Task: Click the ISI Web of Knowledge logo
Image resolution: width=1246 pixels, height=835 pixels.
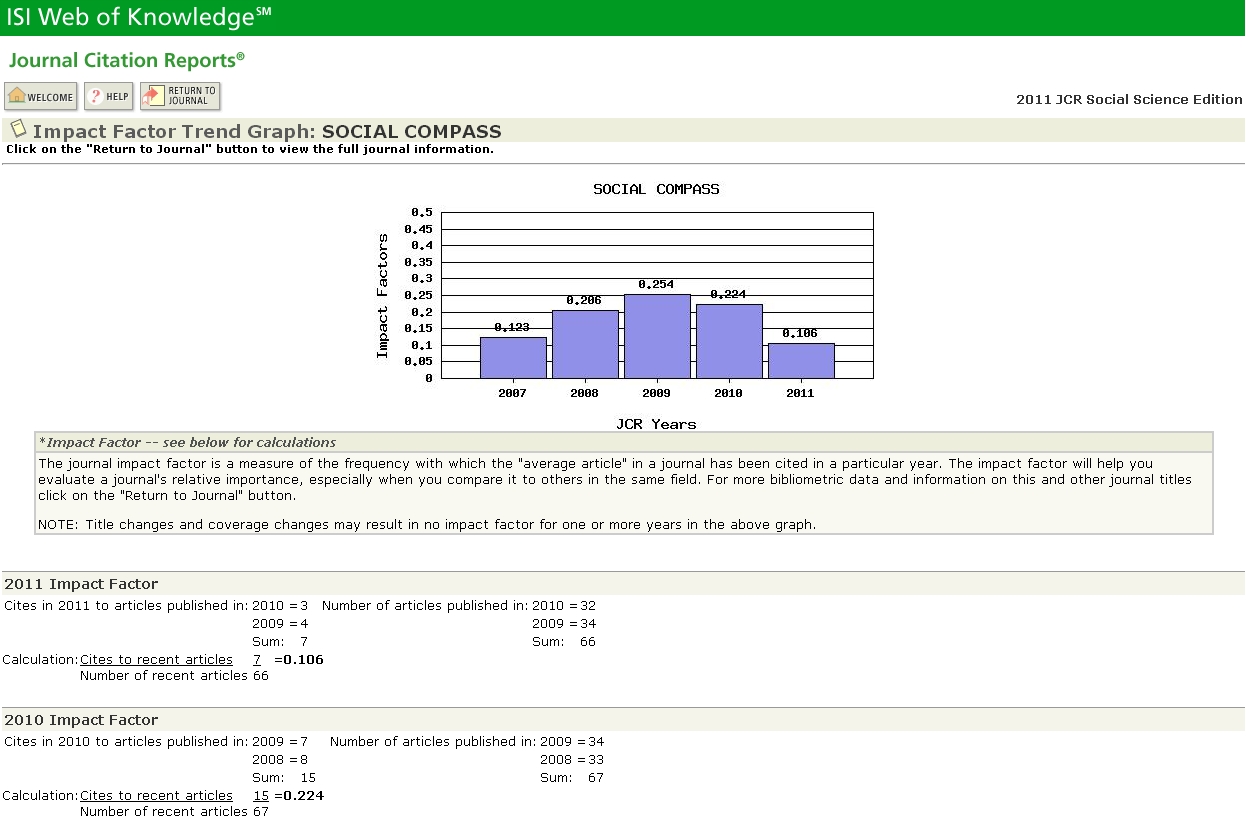Action: point(137,16)
